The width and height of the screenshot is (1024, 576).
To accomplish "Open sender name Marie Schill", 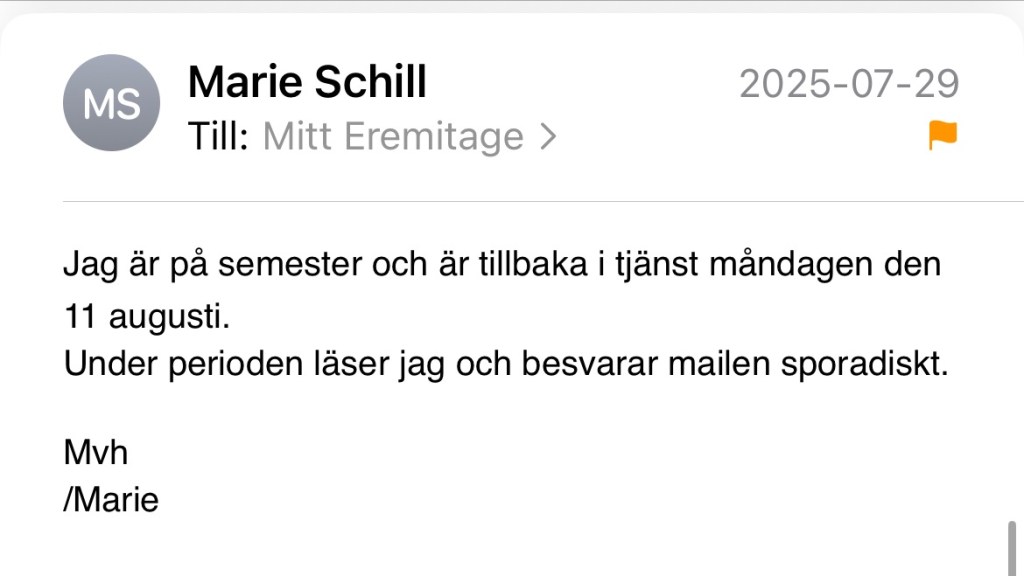I will tap(307, 82).
